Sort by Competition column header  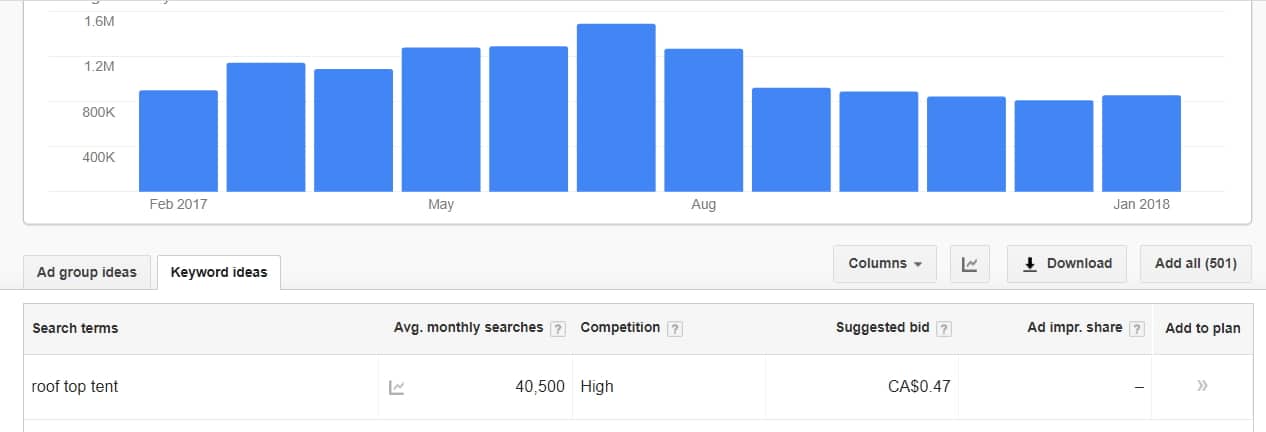coord(620,327)
